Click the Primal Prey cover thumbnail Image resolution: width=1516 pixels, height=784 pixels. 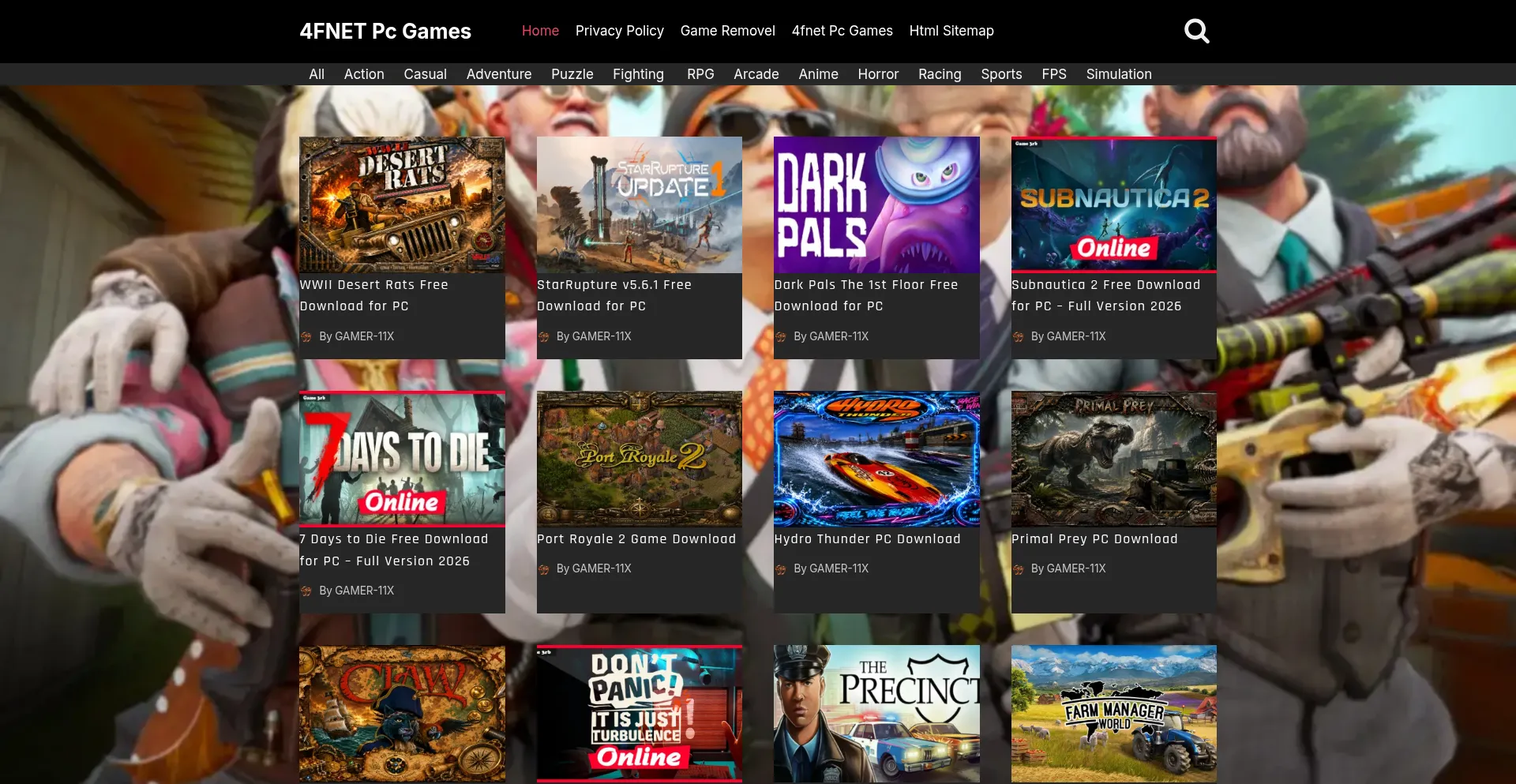coord(1114,459)
